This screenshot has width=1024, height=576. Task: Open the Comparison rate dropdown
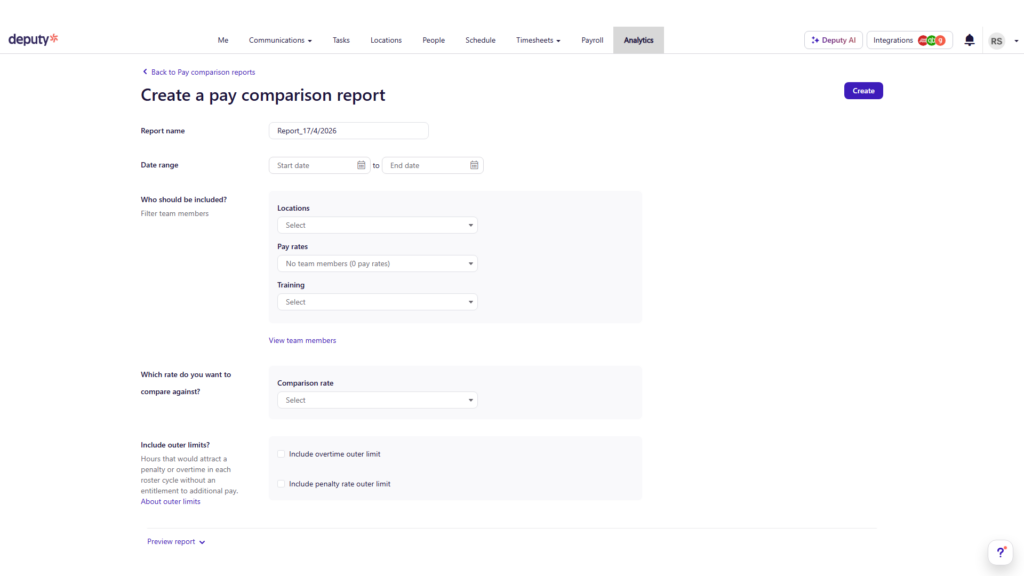[x=377, y=400]
